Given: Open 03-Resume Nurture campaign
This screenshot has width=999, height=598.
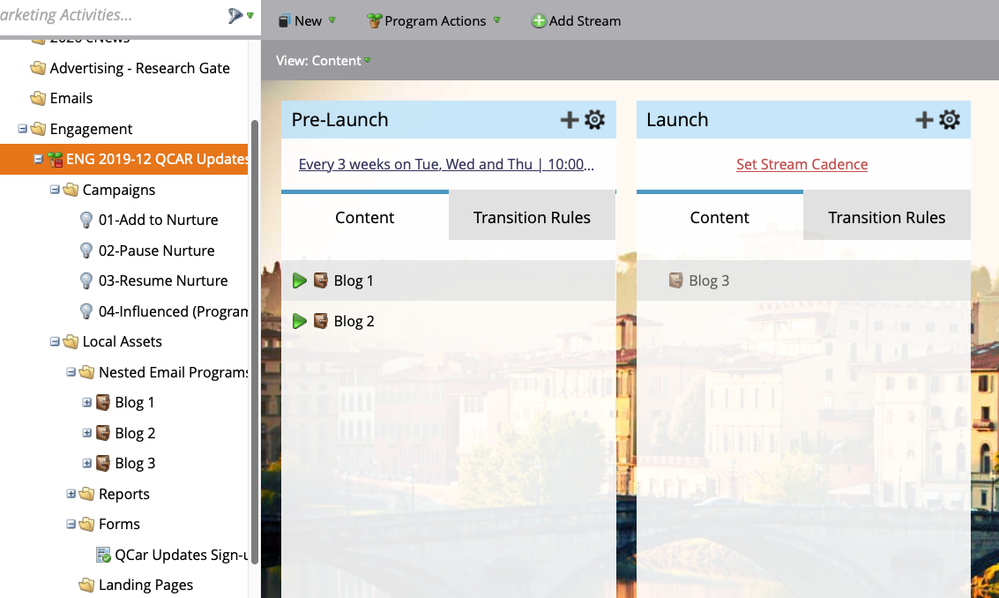Looking at the screenshot, I should (163, 281).
